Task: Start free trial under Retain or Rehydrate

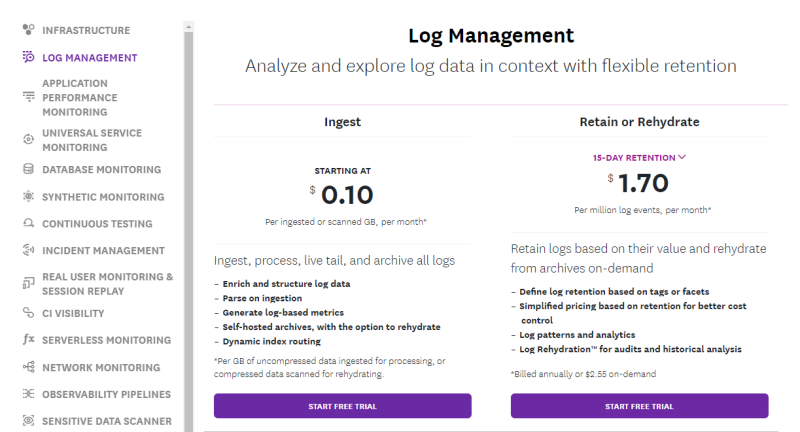Action: tap(639, 406)
